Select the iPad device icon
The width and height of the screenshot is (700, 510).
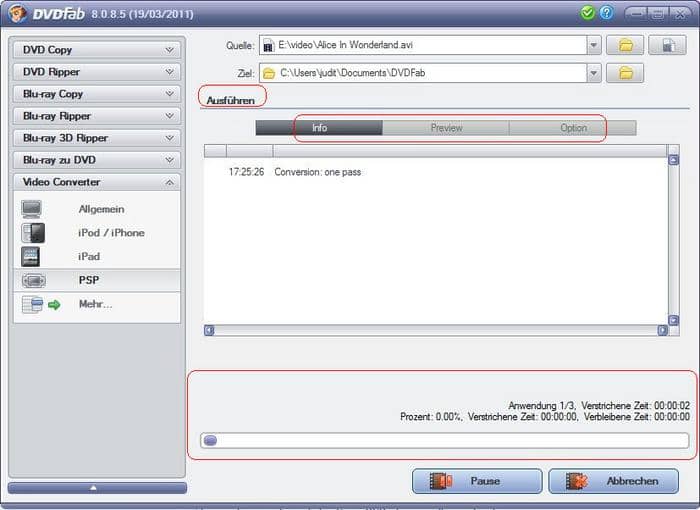click(30, 256)
